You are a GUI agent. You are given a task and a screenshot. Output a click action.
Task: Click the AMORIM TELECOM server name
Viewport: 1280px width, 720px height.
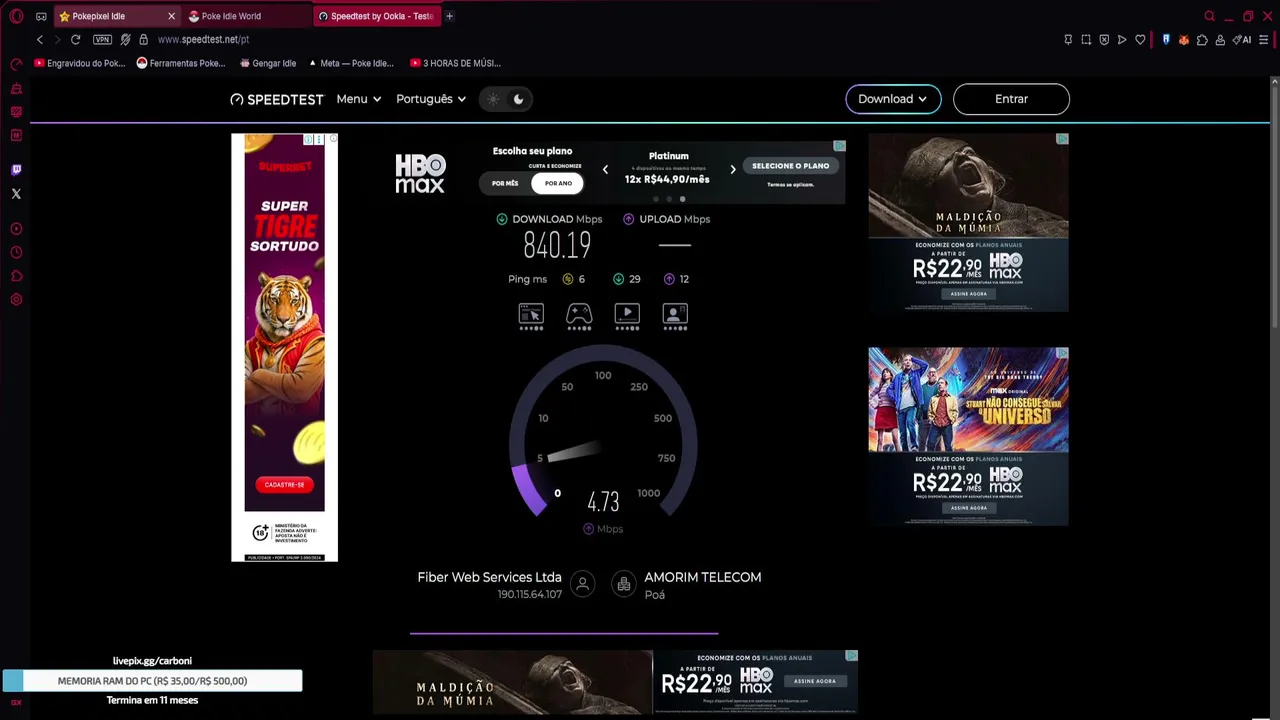point(702,577)
